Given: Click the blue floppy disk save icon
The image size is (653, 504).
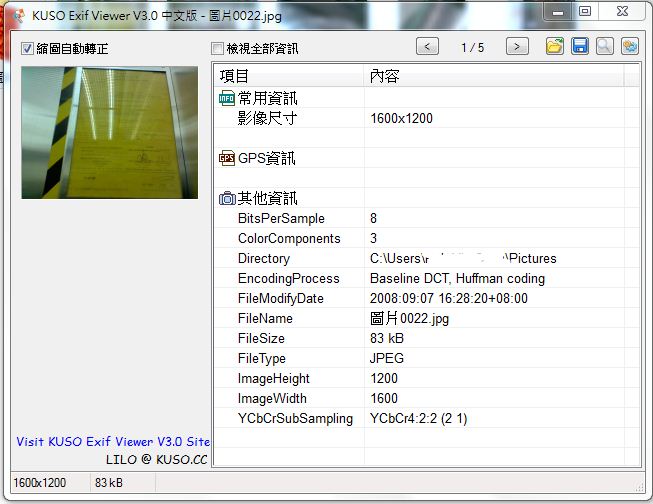Looking at the screenshot, I should (x=580, y=46).
